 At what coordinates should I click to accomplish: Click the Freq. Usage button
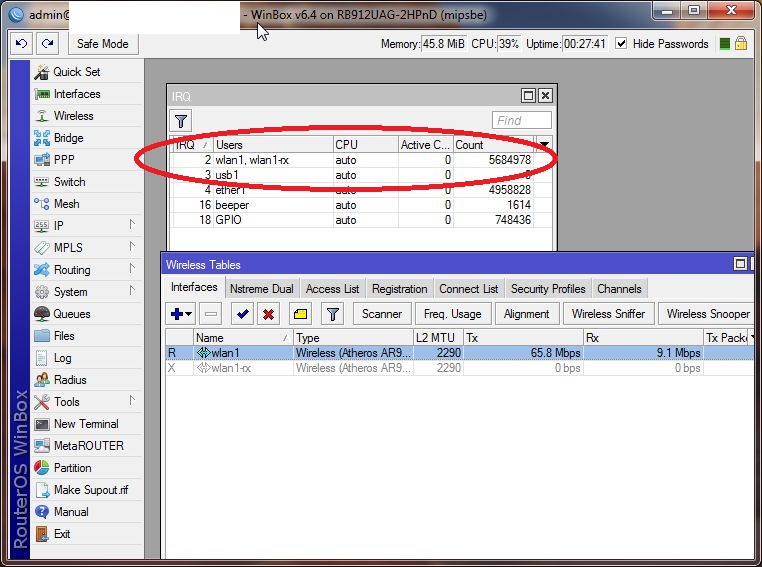pos(453,314)
